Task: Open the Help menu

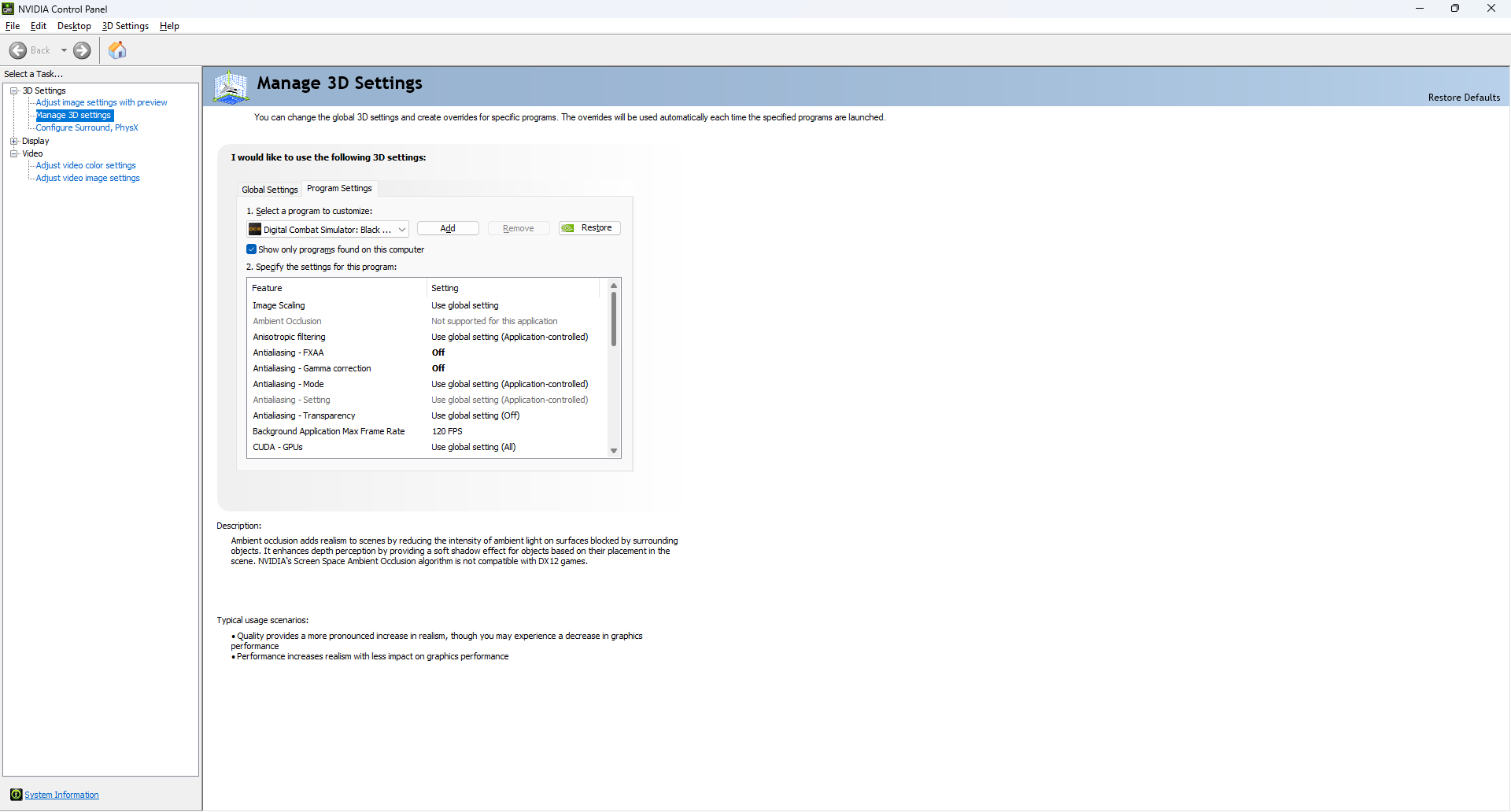Action: pyautogui.click(x=169, y=26)
